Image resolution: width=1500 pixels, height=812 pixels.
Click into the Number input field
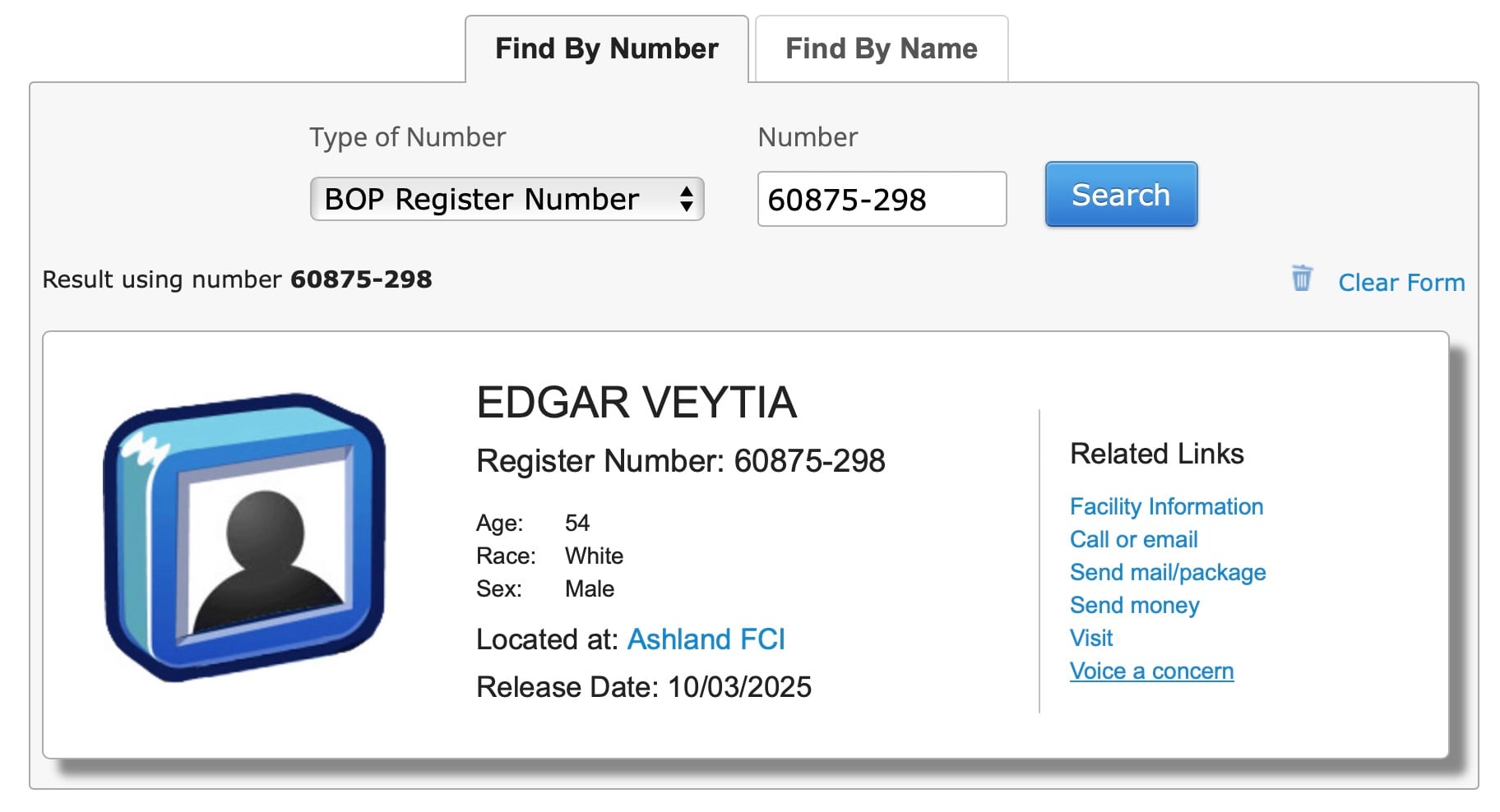881,200
